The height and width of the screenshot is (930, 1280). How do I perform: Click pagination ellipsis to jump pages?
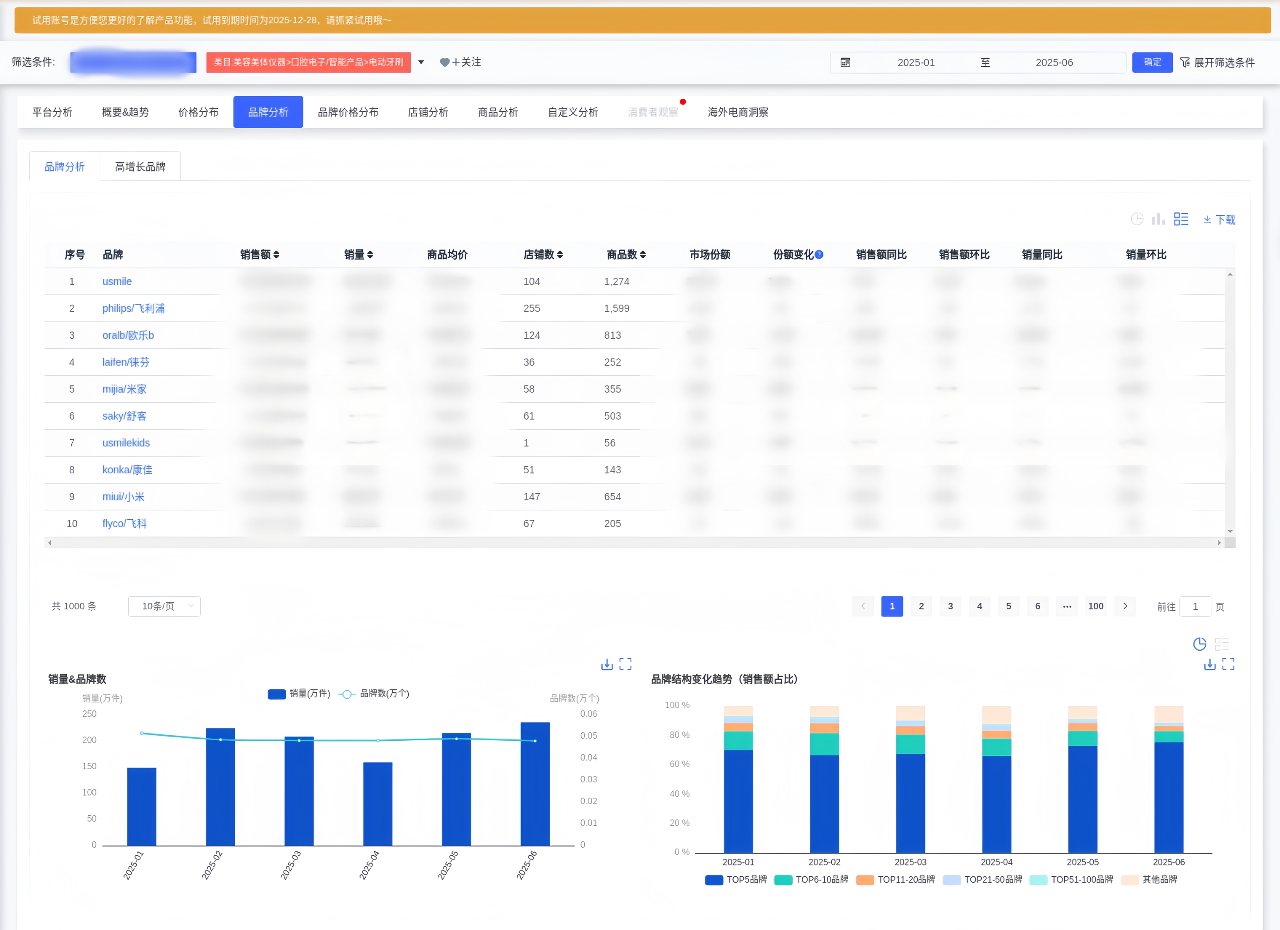(1067, 606)
